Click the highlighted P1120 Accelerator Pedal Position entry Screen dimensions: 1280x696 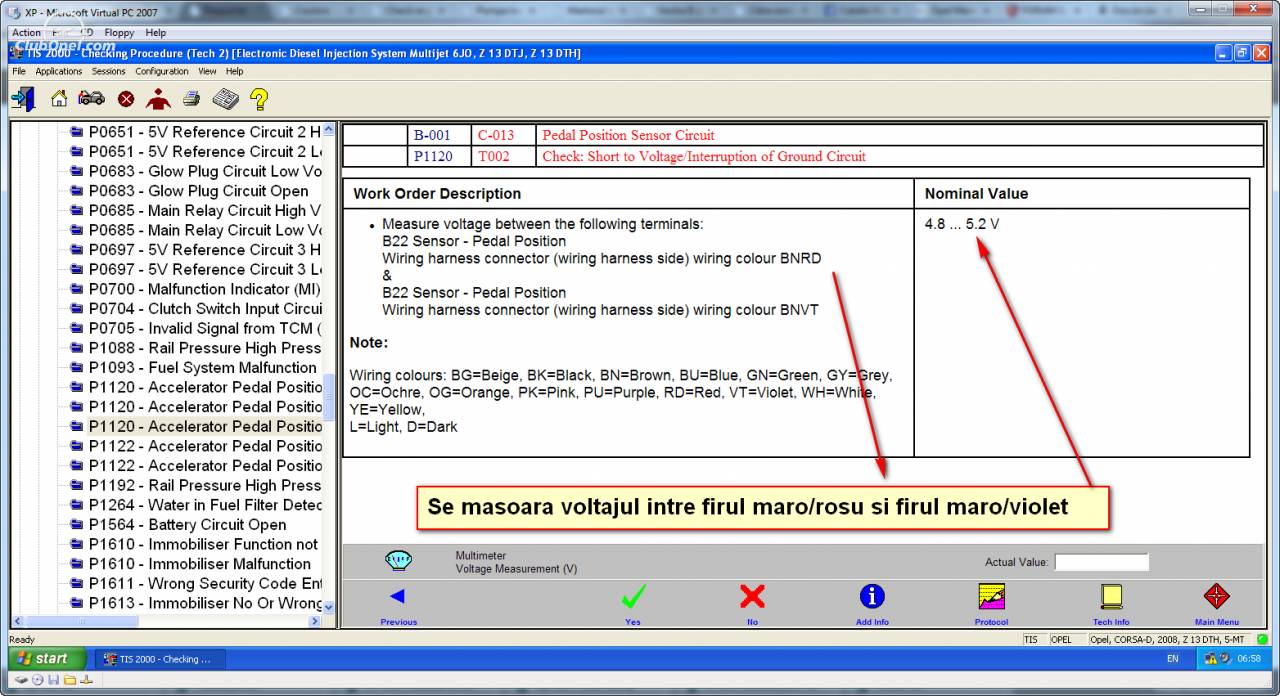[x=205, y=426]
